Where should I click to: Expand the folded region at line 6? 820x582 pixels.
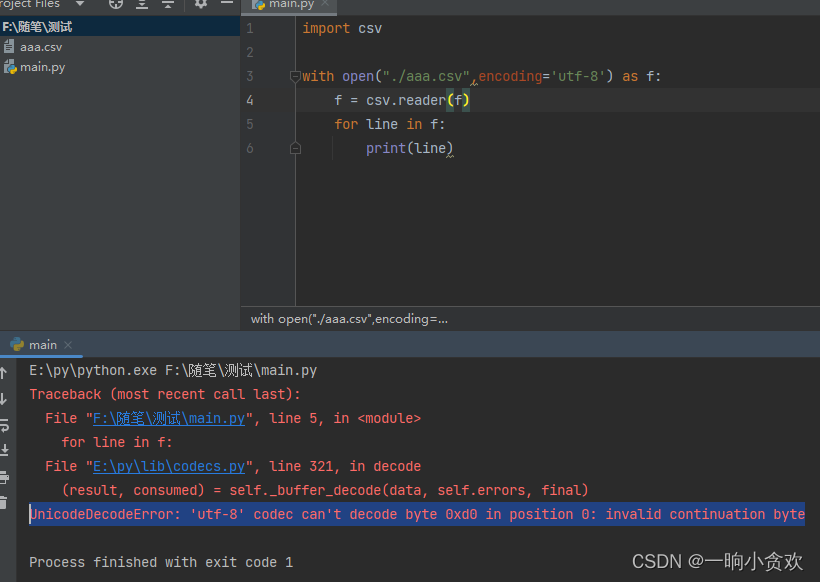(294, 147)
